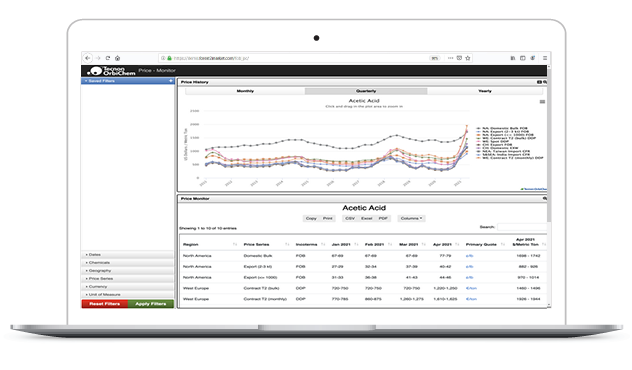Switch chart to Monthly tab
Image resolution: width=632 pixels, height=370 pixels.
245,91
